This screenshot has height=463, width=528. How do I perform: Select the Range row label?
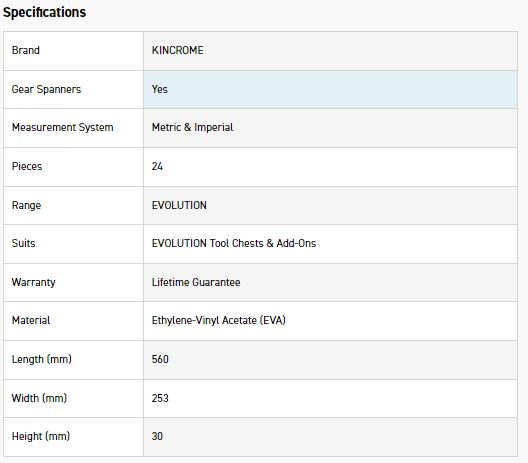(26, 205)
